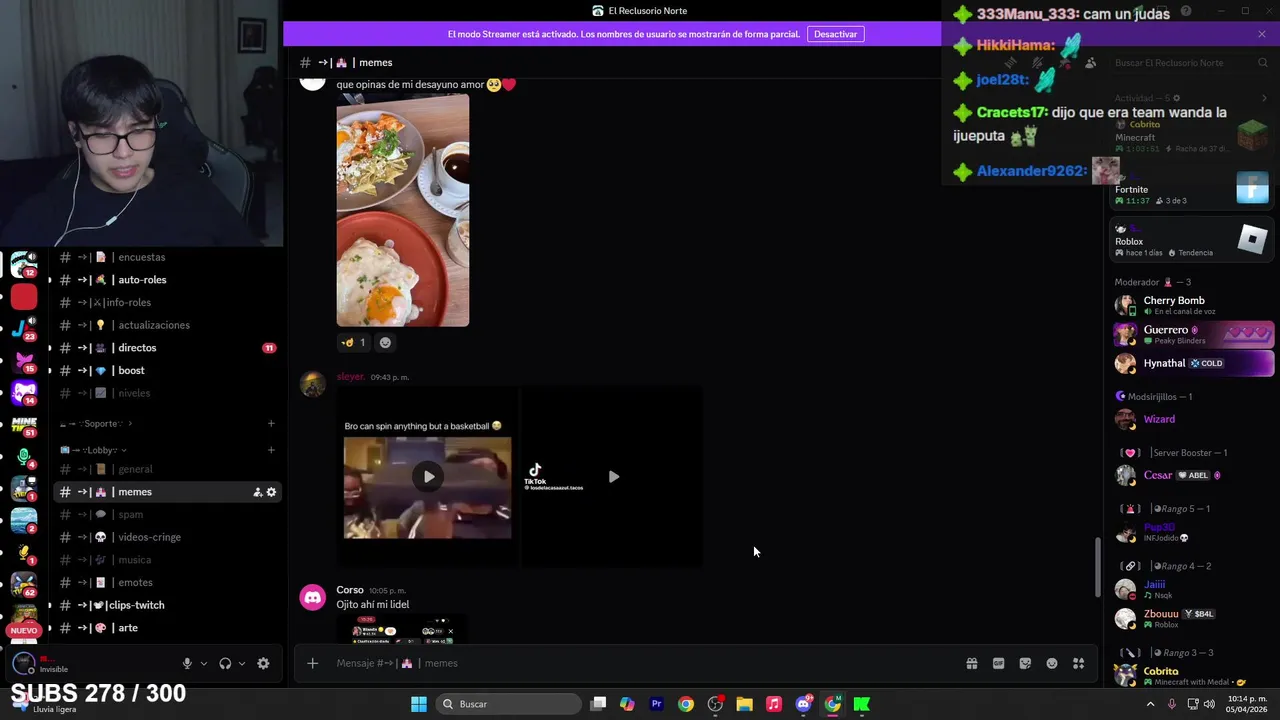The image size is (1280, 720).
Task: Toggle headphones deafen in user panel
Action: pyautogui.click(x=225, y=663)
